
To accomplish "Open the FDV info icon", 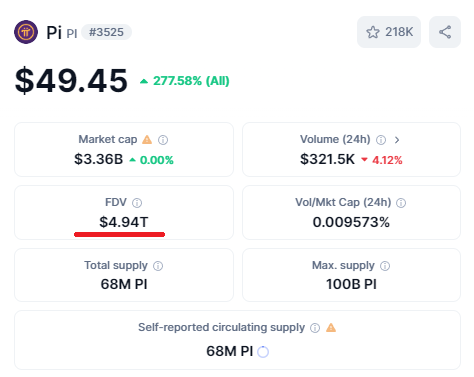I will coord(137,203).
